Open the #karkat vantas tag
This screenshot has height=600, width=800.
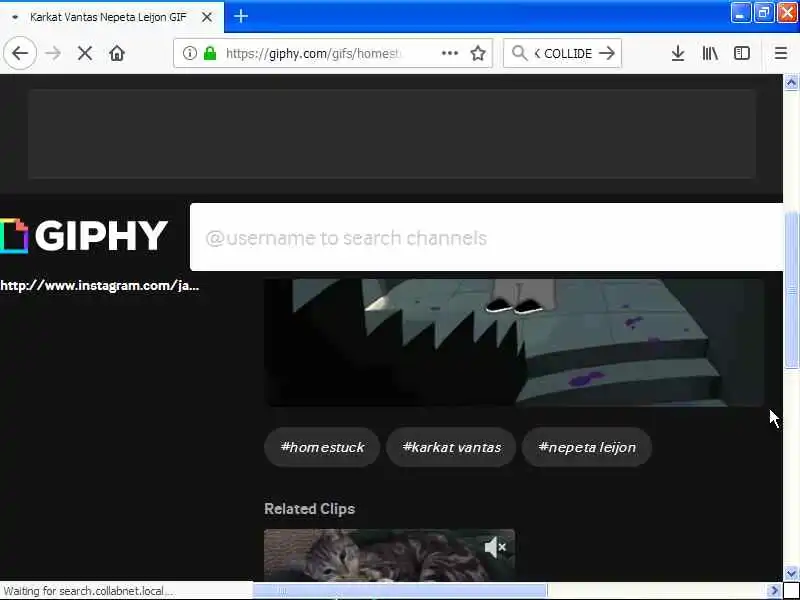pos(452,447)
